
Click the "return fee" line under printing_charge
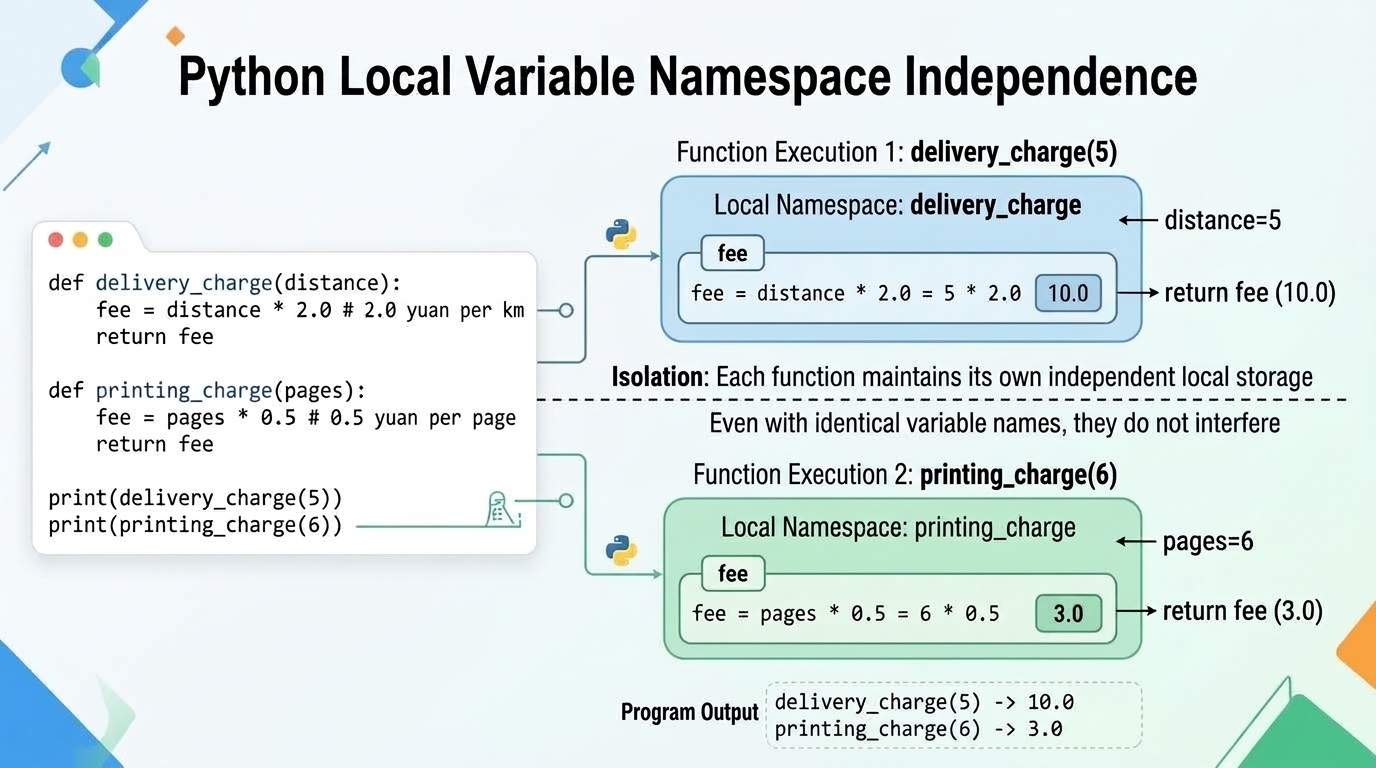155,444
